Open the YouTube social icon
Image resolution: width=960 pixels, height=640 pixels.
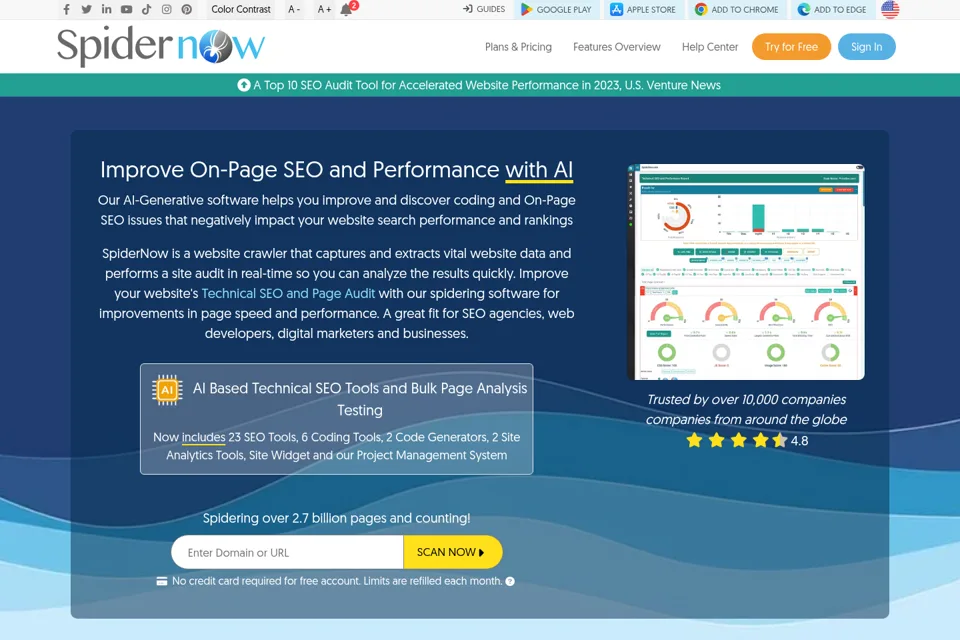coord(126,9)
